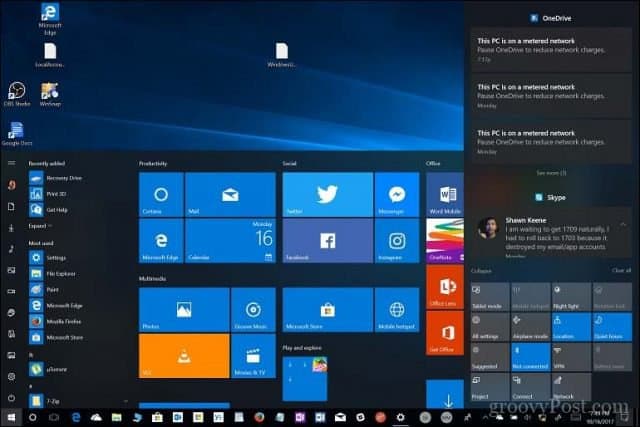Click the Play and explore game tile
This screenshot has height=427, width=640.
click(x=305, y=379)
